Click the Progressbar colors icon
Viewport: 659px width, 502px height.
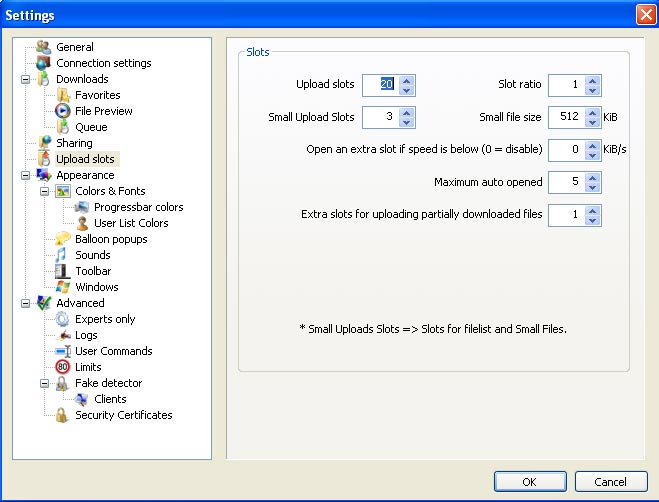(x=82, y=207)
